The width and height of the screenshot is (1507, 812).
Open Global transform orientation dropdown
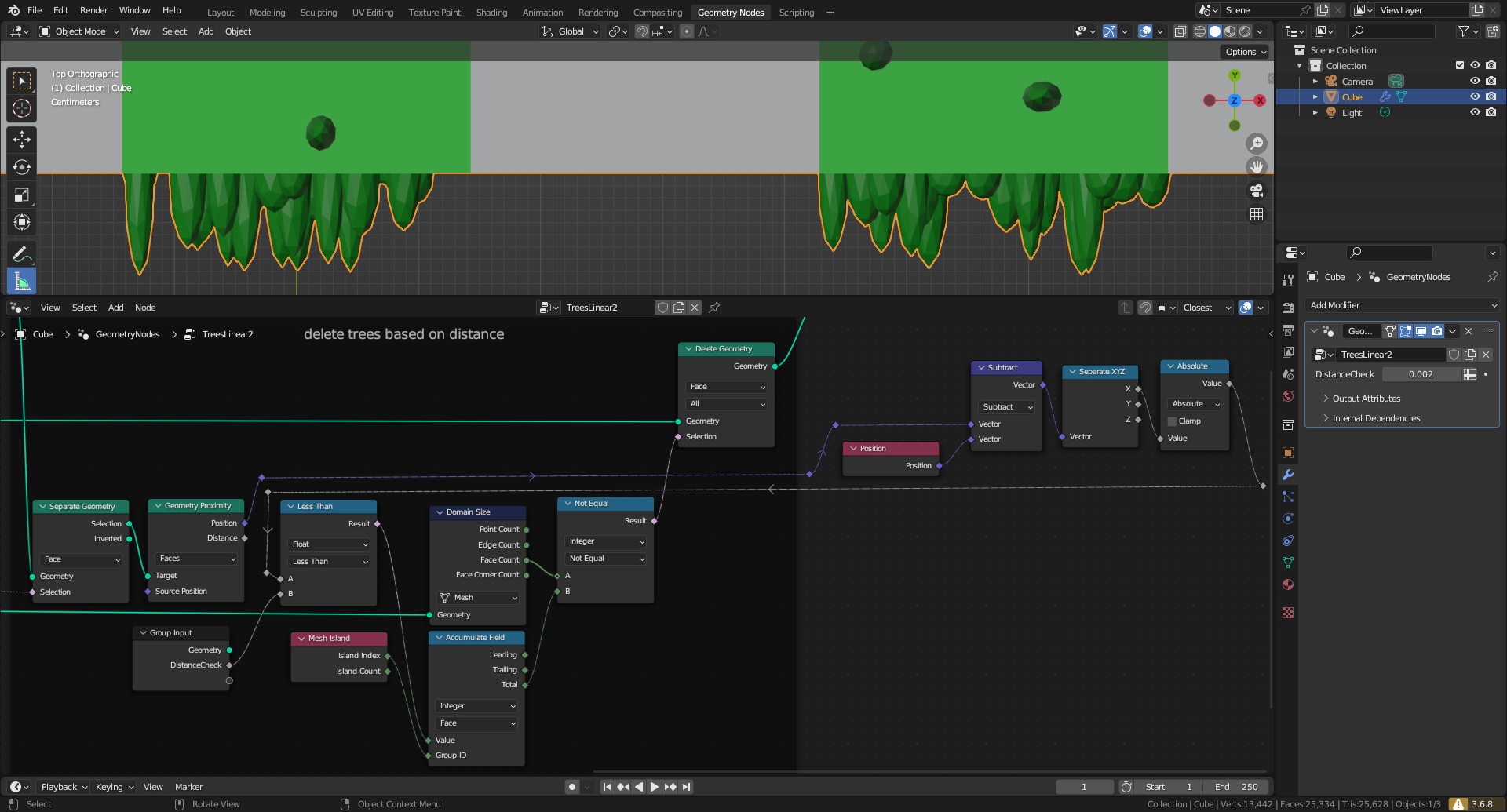click(571, 31)
